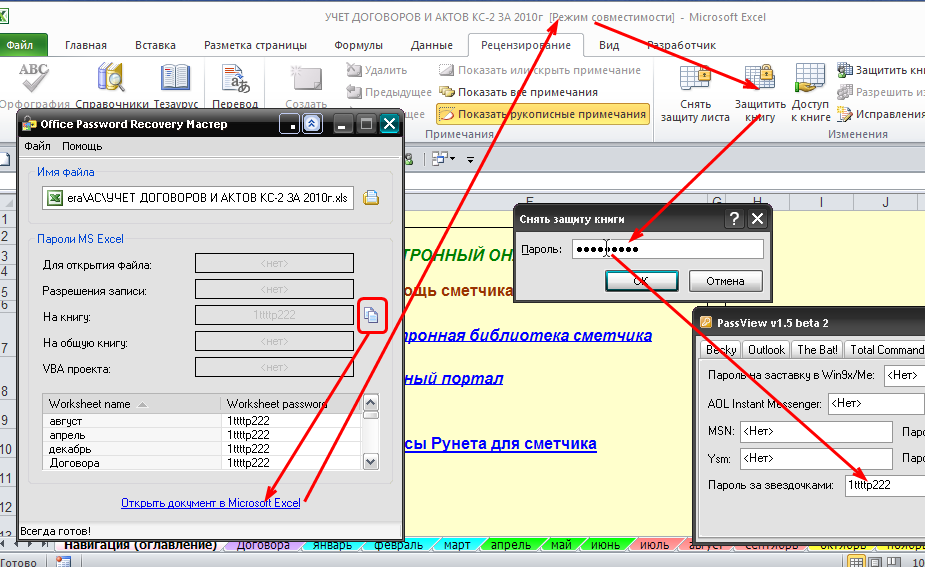Viewport: 925px width, 567px height.
Task: Open the Becky tab in PassView
Action: (720, 349)
